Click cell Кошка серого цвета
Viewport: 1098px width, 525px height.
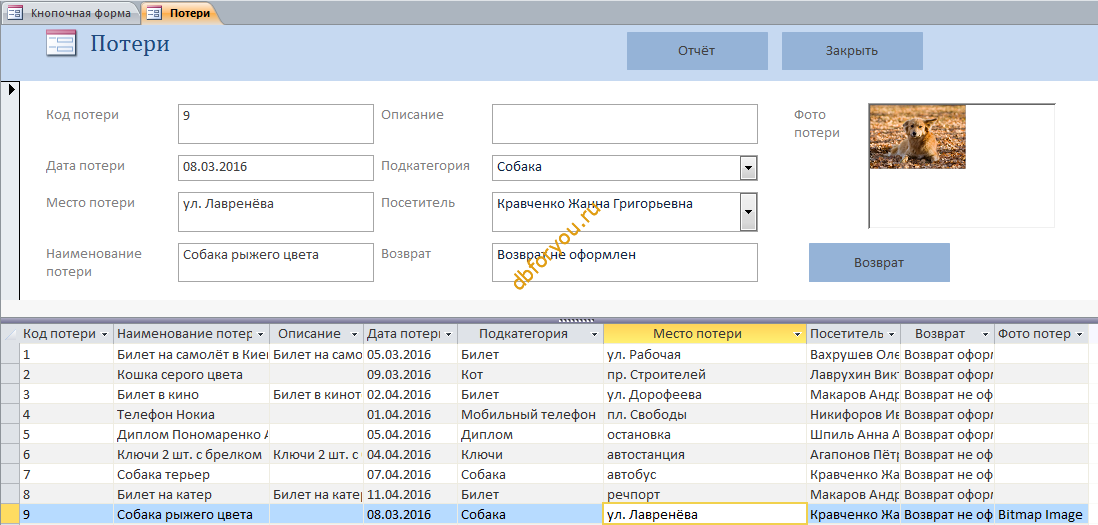(192, 374)
